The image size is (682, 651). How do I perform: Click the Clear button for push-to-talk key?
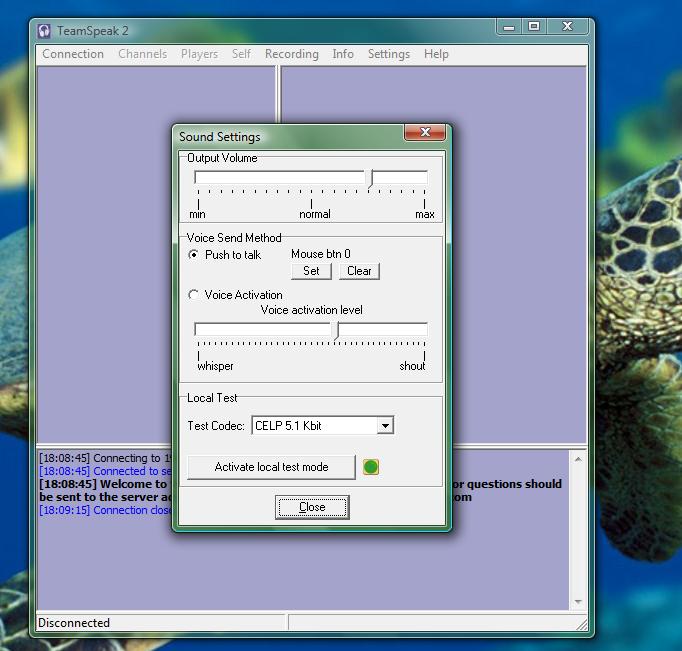point(359,271)
